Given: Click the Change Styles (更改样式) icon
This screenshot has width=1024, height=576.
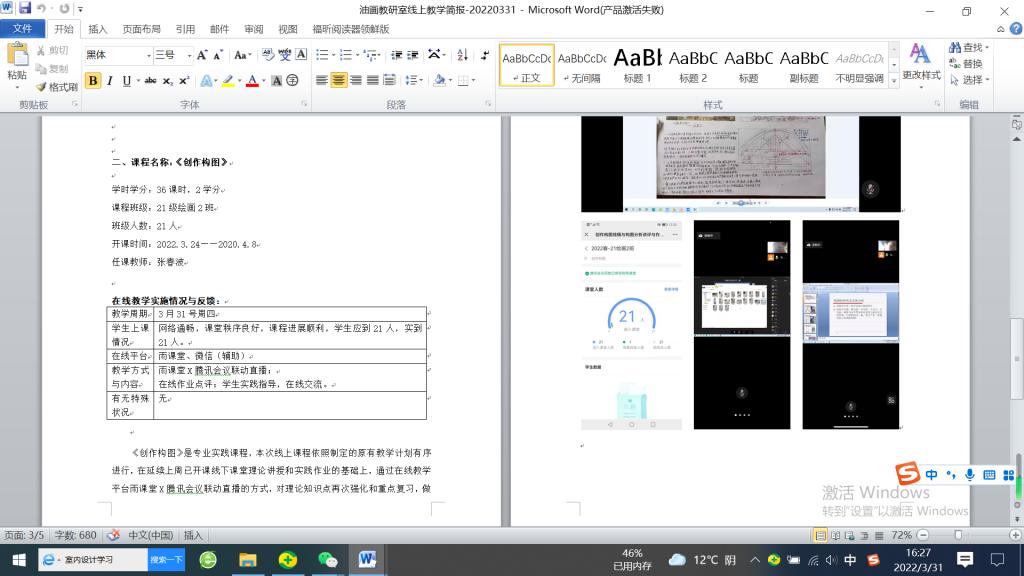Looking at the screenshot, I should (x=920, y=61).
